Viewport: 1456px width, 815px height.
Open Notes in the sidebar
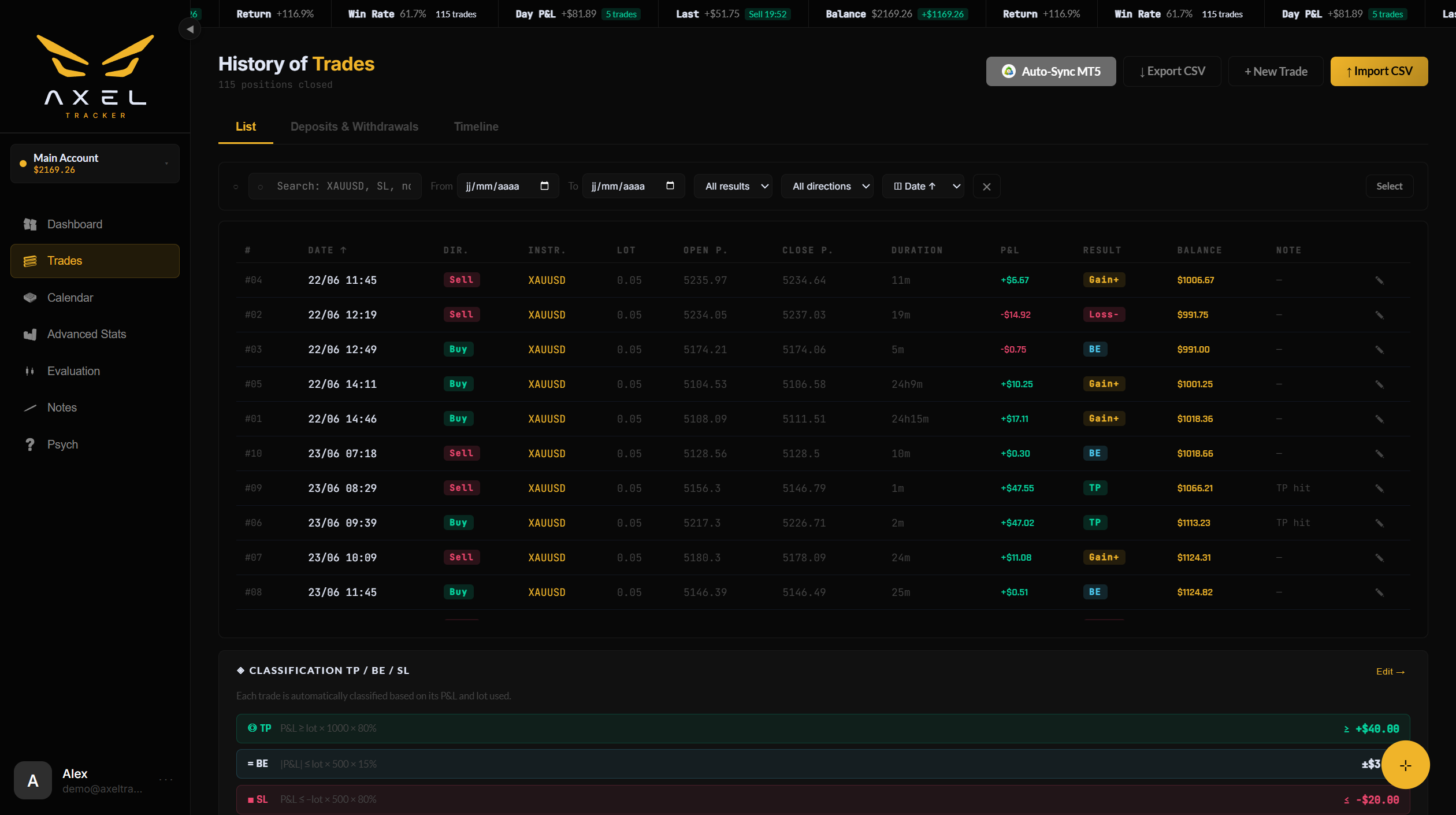pos(95,407)
